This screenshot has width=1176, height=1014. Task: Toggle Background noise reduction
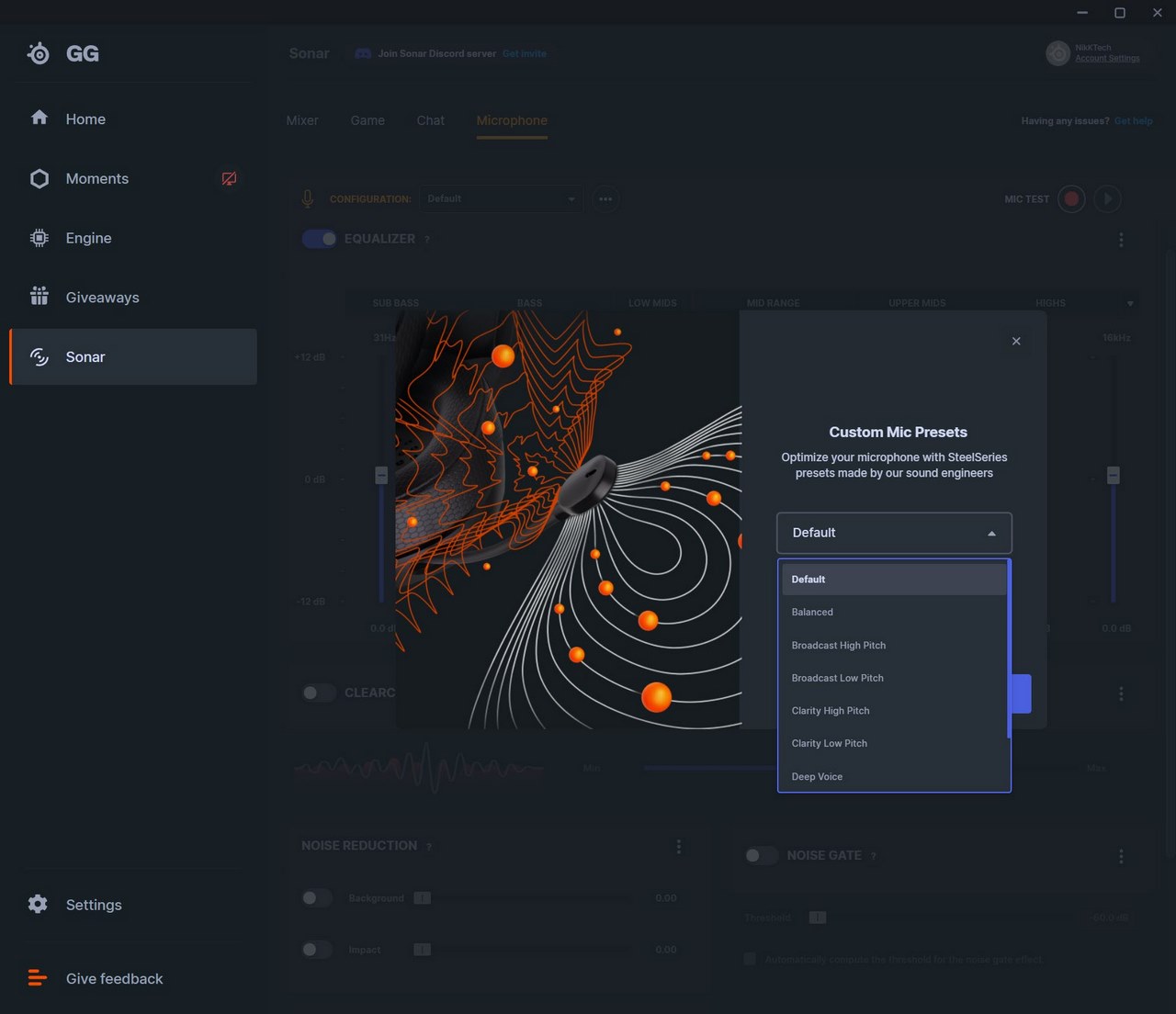tap(317, 897)
